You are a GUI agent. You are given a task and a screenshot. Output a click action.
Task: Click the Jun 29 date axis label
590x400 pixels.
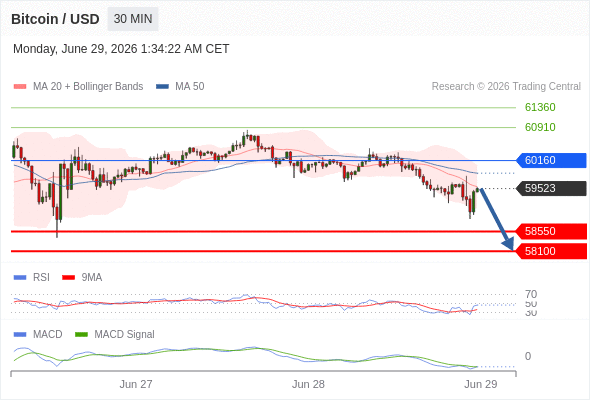pyautogui.click(x=481, y=384)
